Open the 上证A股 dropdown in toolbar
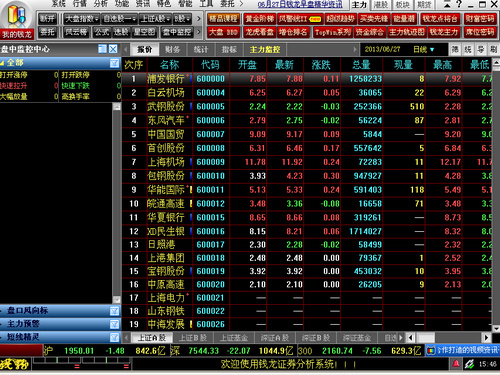 pos(155,19)
